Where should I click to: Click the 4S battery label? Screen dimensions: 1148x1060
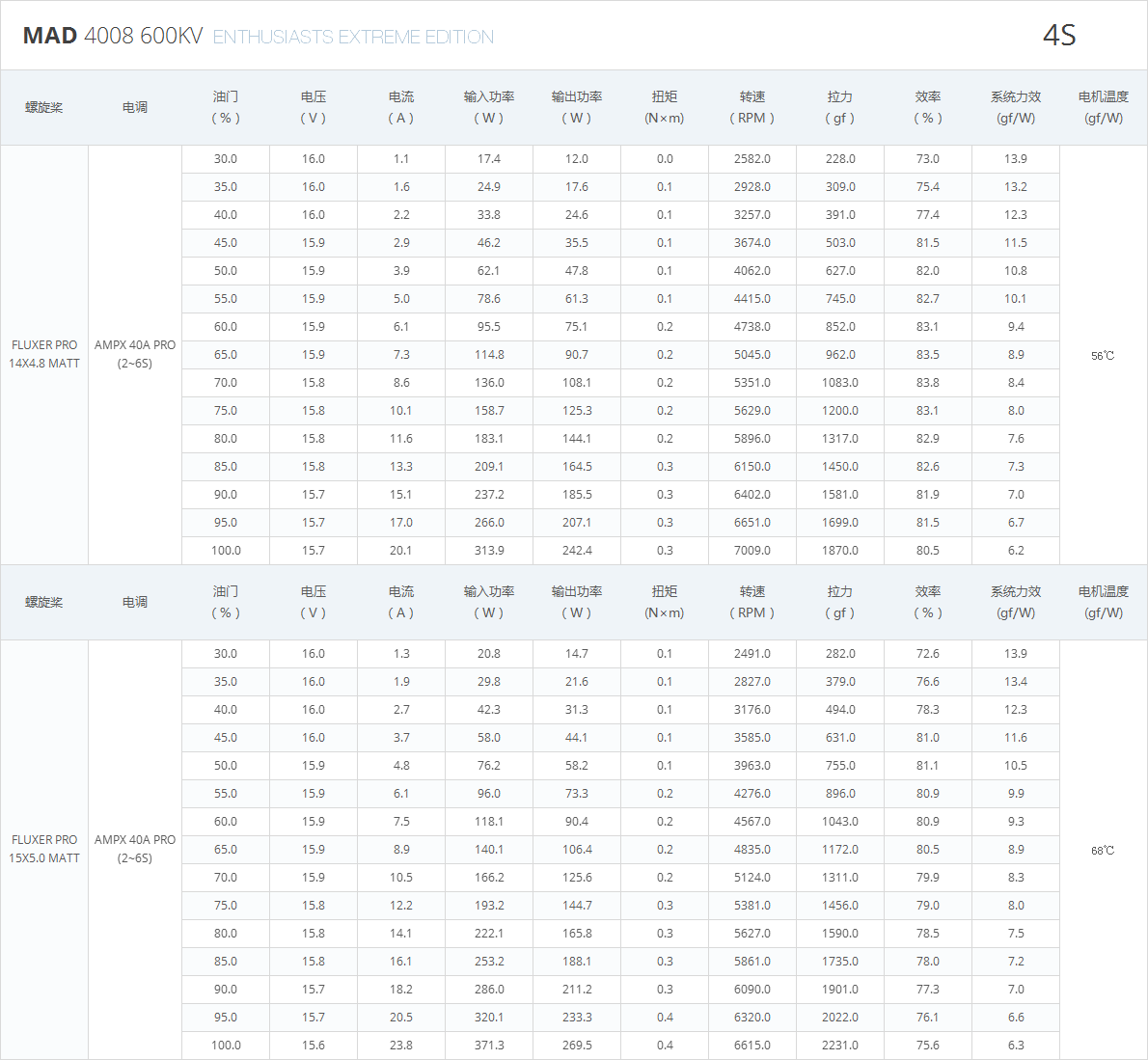tap(1058, 36)
